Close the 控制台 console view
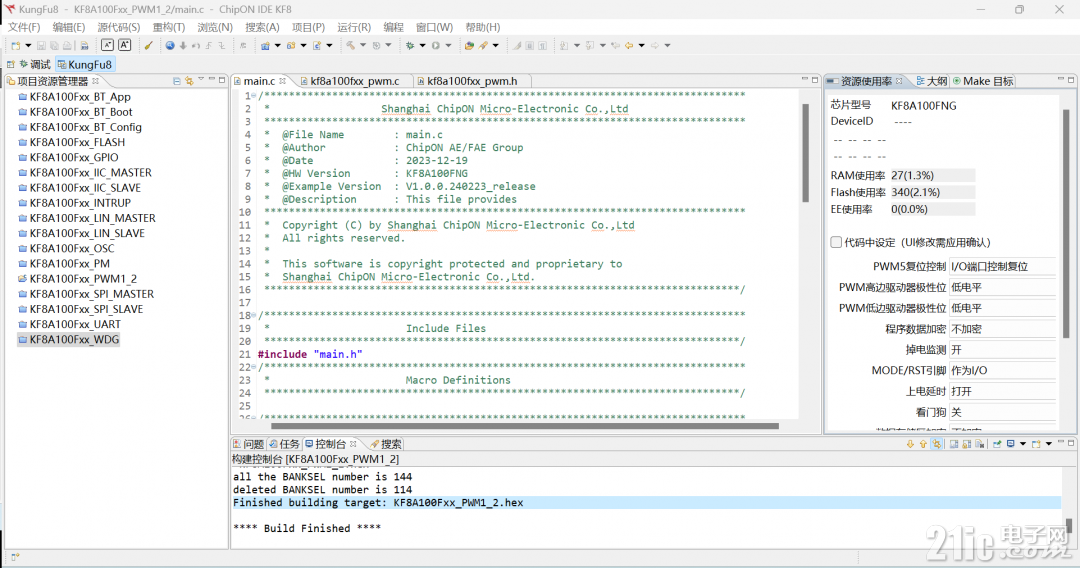Viewport: 1080px width, 568px height. pyautogui.click(x=353, y=444)
